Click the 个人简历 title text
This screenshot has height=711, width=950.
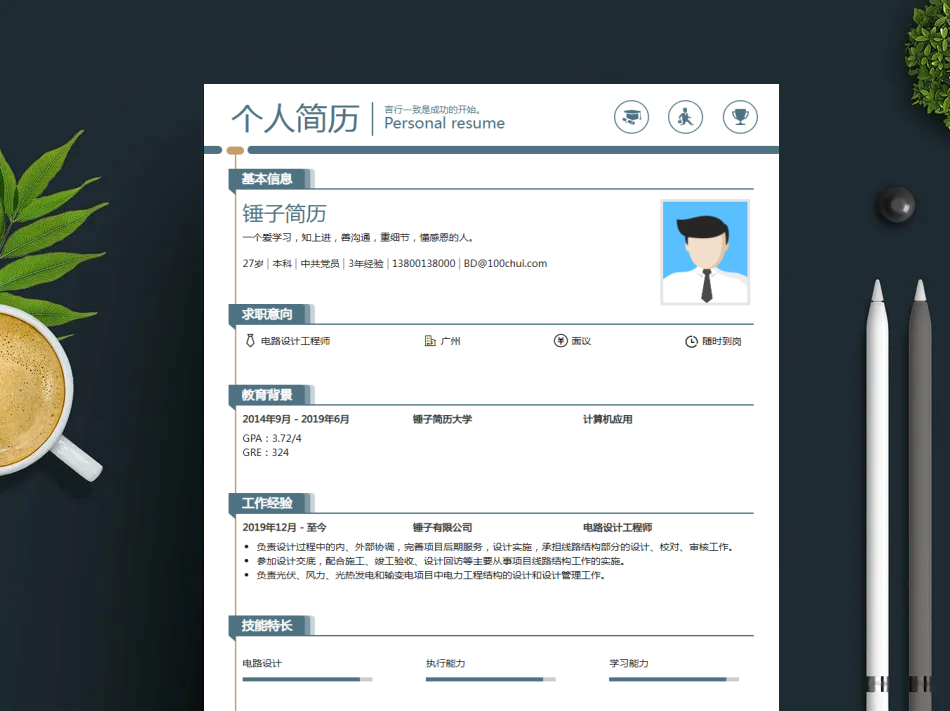(x=296, y=118)
